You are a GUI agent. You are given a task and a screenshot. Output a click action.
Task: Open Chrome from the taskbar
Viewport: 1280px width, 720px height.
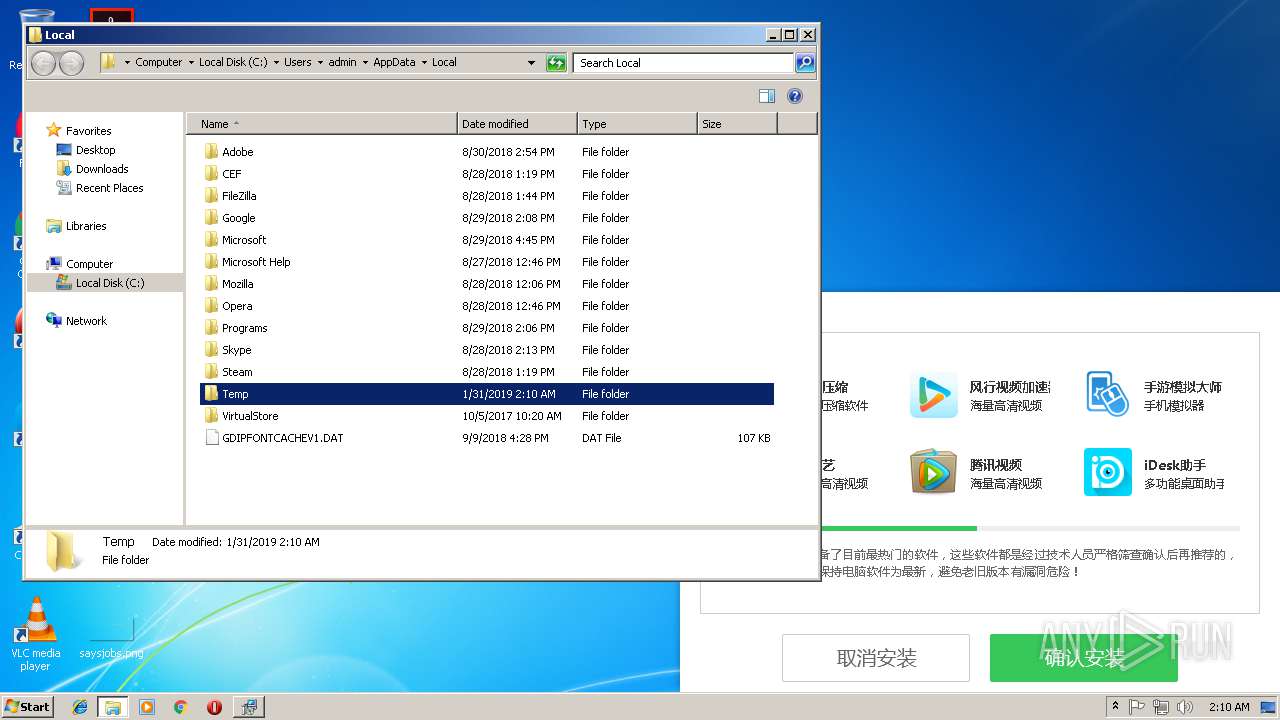pos(180,707)
